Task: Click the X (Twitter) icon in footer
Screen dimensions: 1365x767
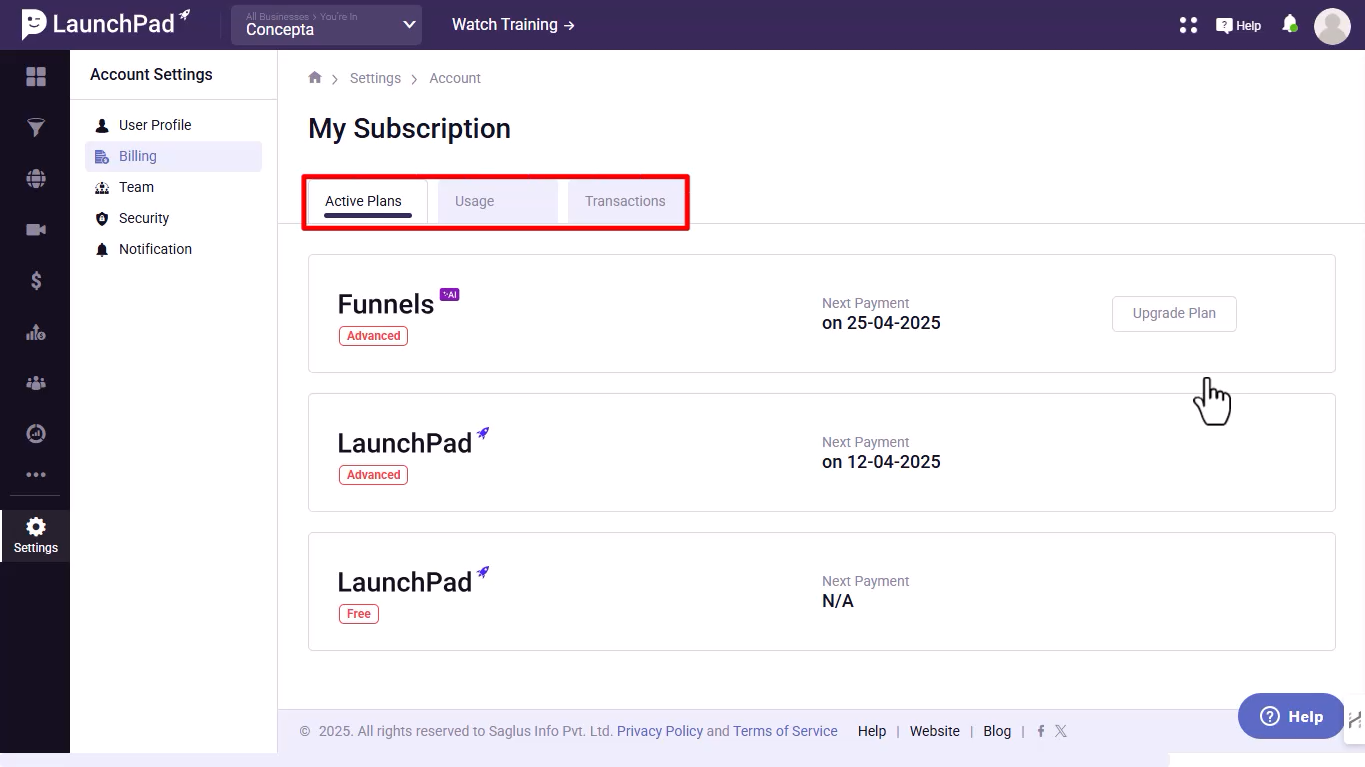Action: point(1061,731)
